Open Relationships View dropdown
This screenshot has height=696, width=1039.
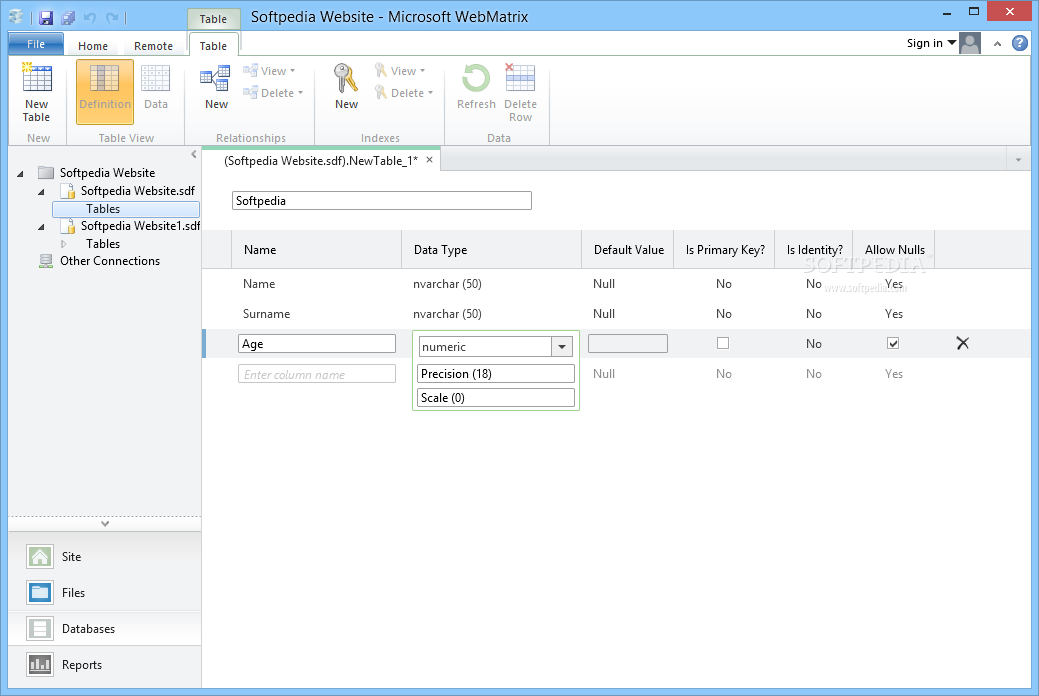pyautogui.click(x=269, y=71)
